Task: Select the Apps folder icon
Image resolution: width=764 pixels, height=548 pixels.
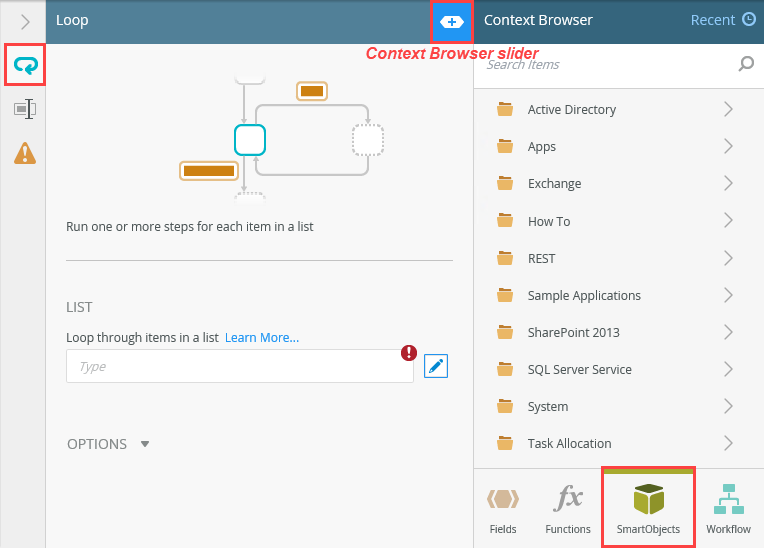Action: (505, 146)
